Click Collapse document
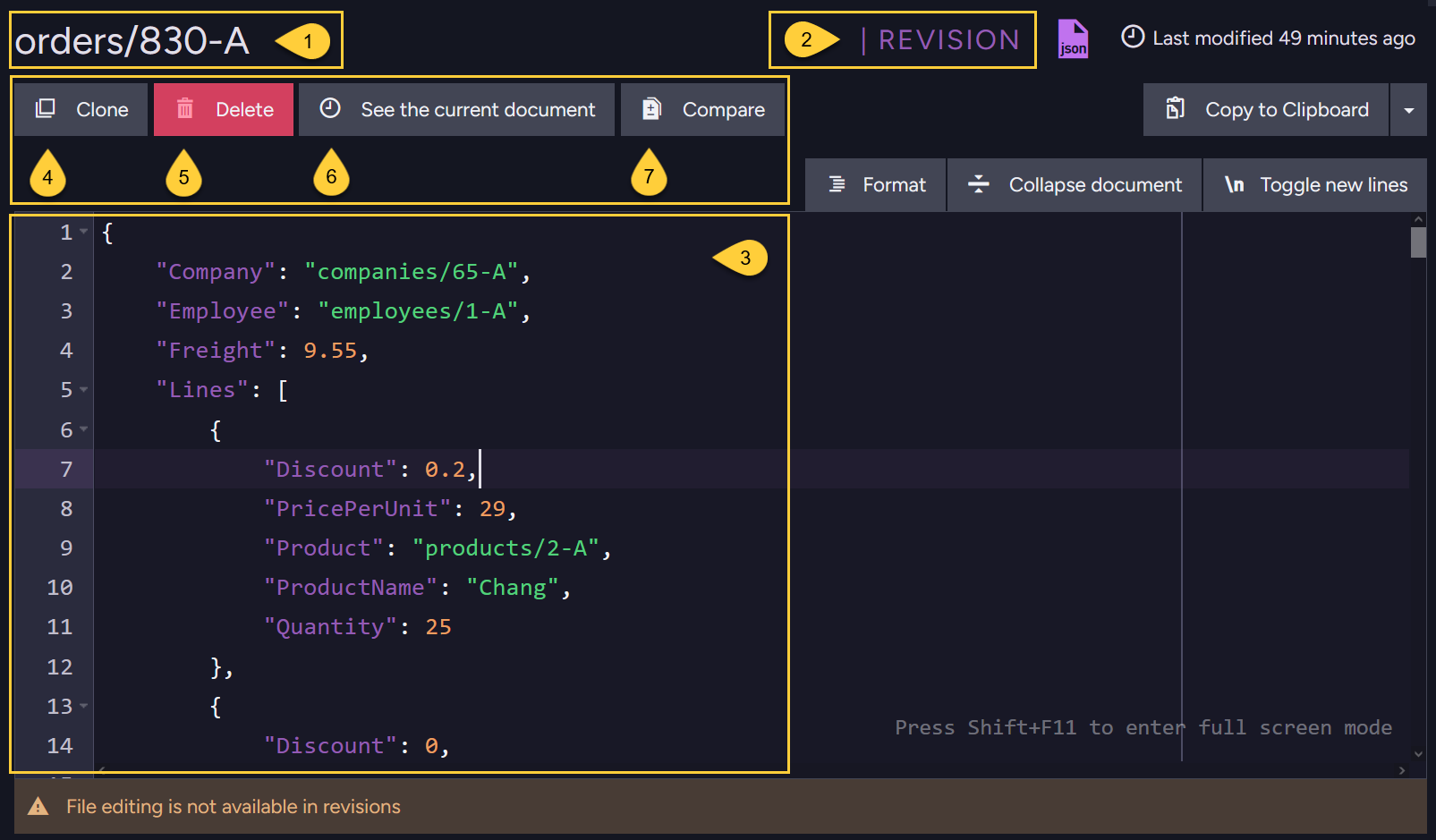This screenshot has height=840, width=1436. (x=1075, y=185)
